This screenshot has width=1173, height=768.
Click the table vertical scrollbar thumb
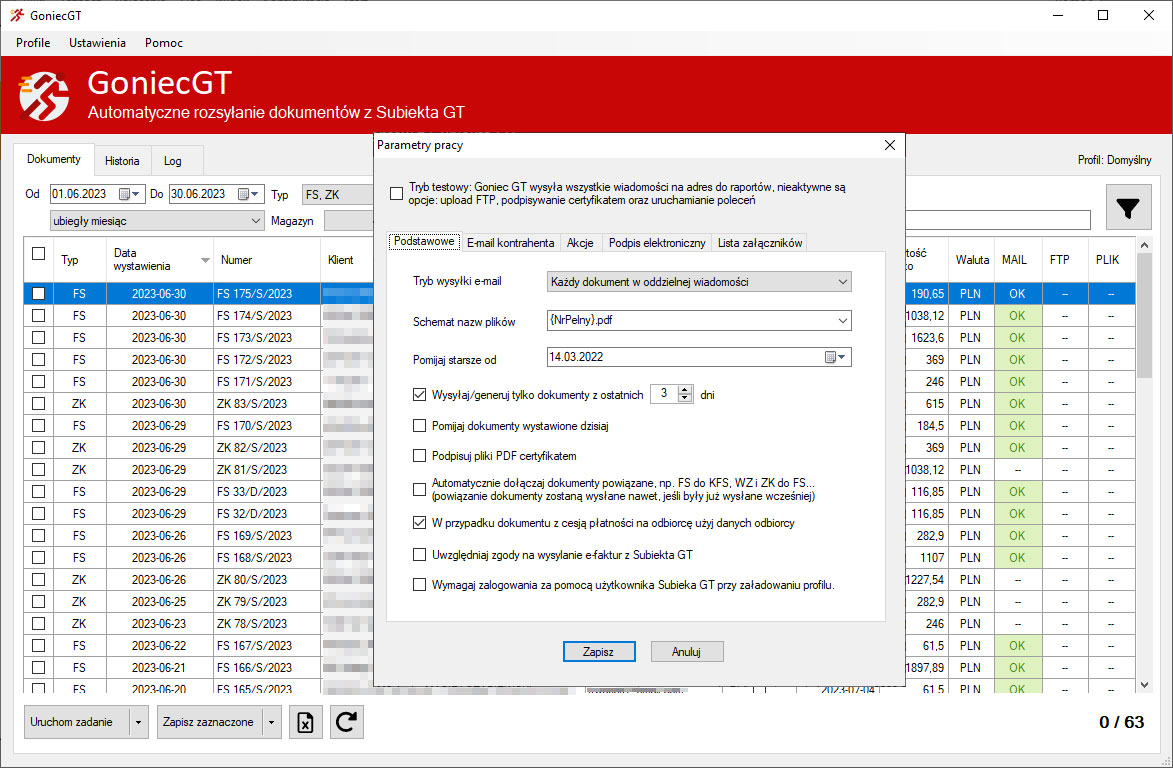(1144, 314)
